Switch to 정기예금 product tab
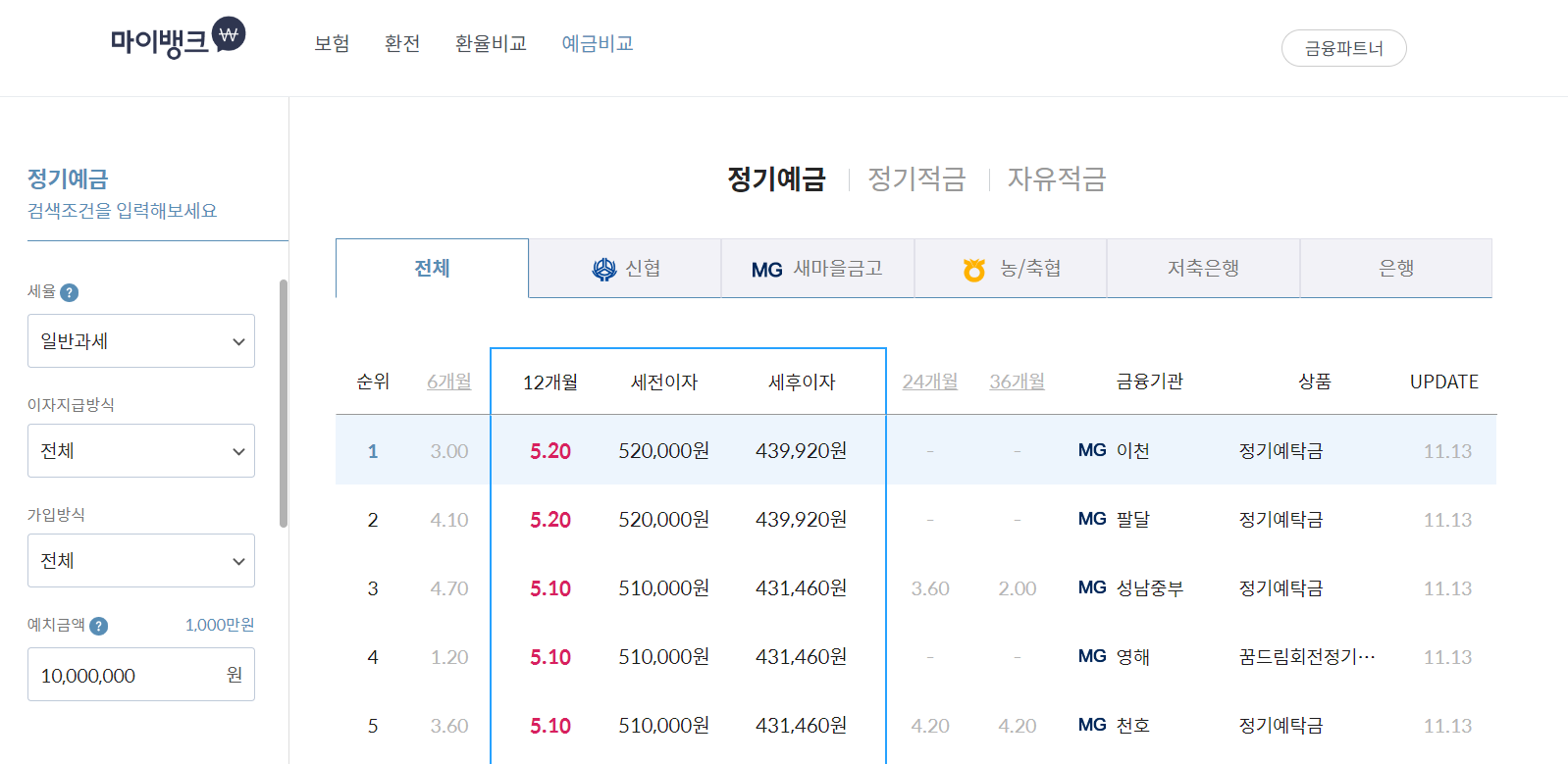This screenshot has width=1568, height=764. pyautogui.click(x=776, y=178)
